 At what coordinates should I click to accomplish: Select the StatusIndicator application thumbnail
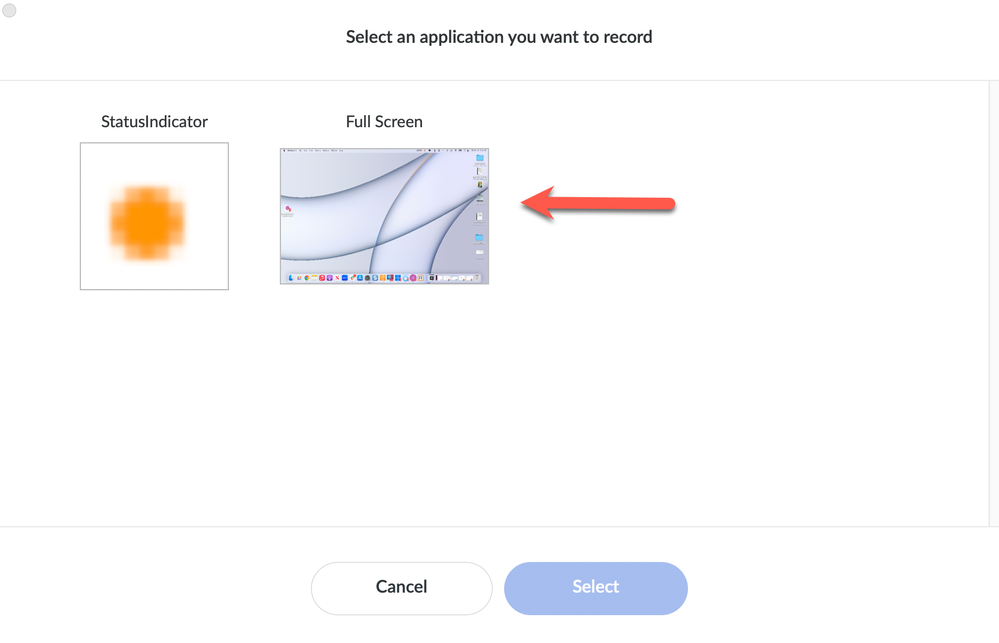154,216
